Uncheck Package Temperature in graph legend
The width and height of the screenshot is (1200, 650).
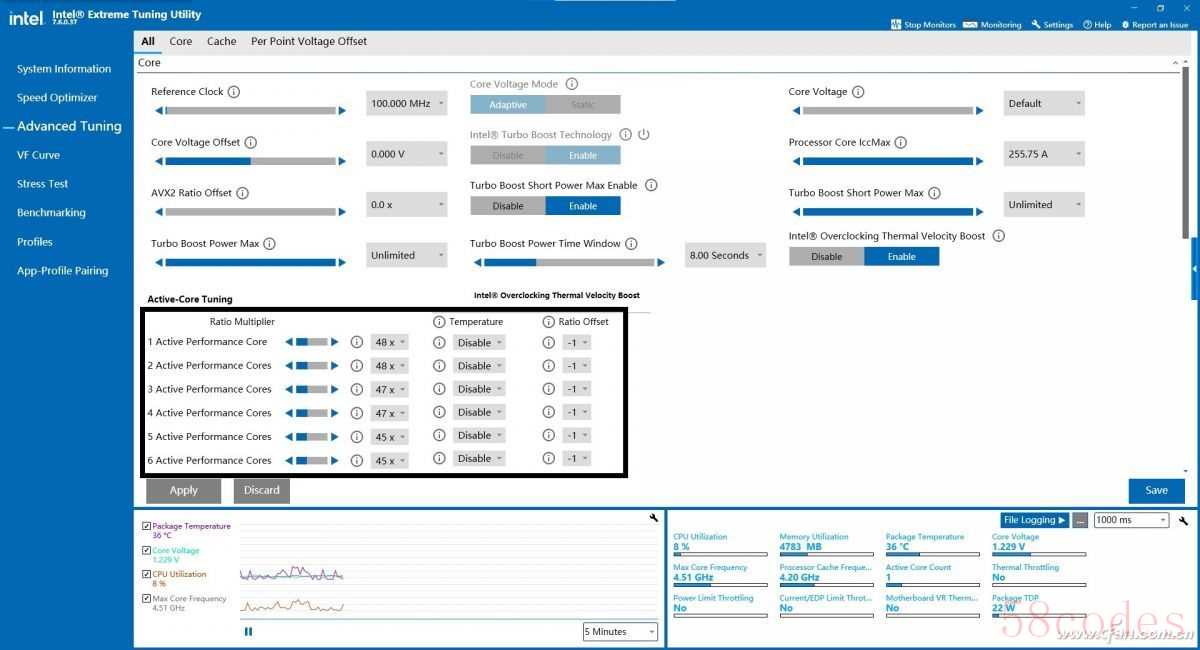(x=147, y=526)
